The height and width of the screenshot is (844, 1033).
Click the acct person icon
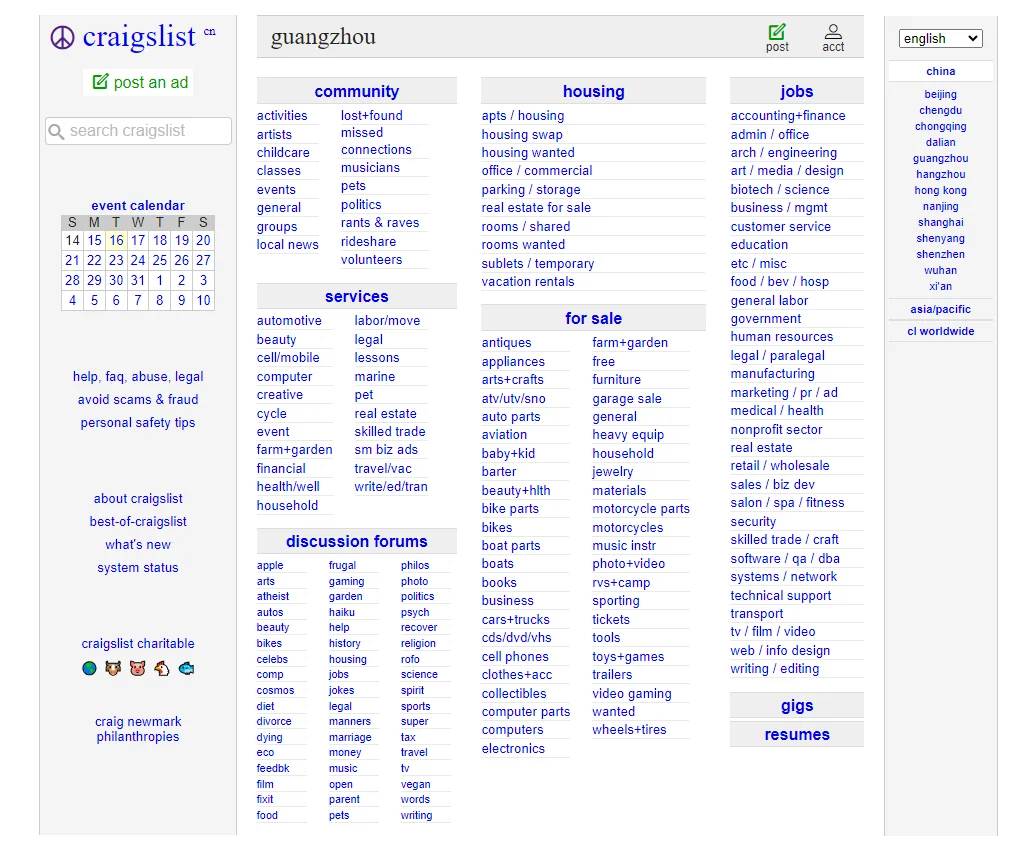pyautogui.click(x=831, y=31)
